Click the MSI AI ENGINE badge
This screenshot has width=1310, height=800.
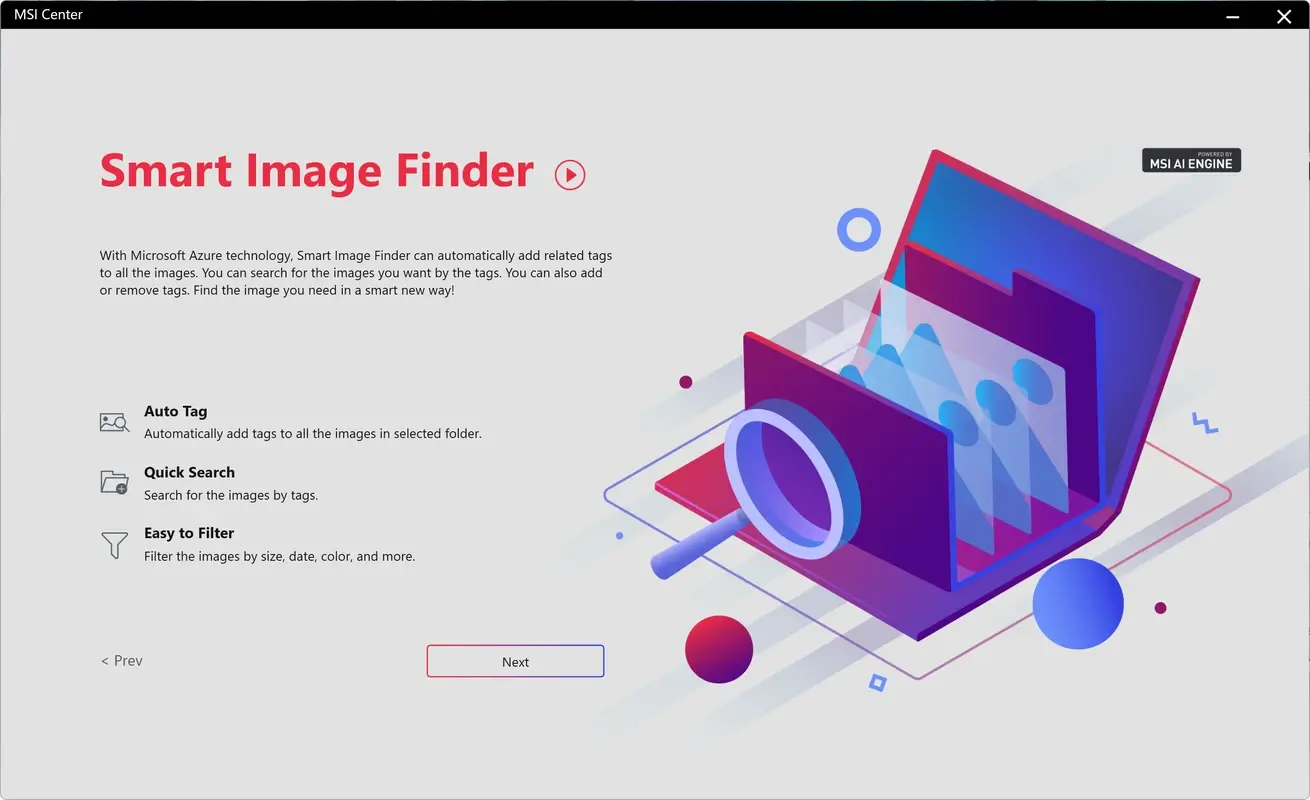pyautogui.click(x=1191, y=159)
